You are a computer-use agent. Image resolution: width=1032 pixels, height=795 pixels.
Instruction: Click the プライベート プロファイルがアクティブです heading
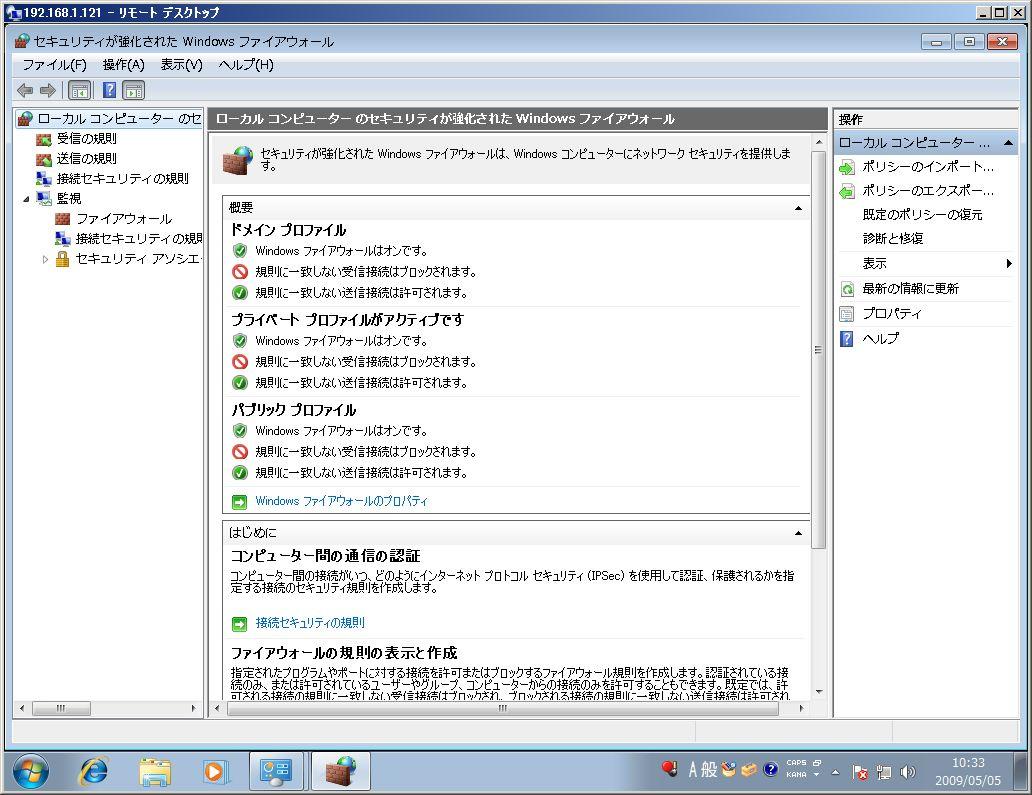[x=347, y=320]
